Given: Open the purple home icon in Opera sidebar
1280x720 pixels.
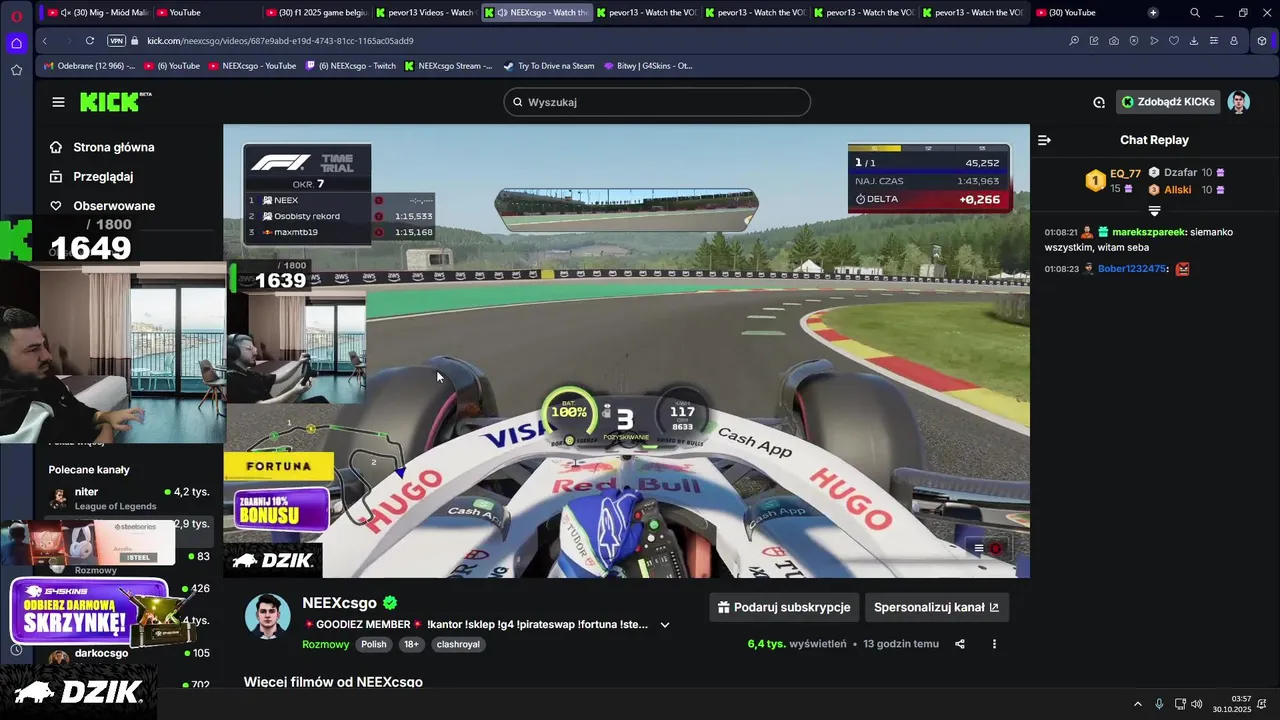Looking at the screenshot, I should 16,43.
